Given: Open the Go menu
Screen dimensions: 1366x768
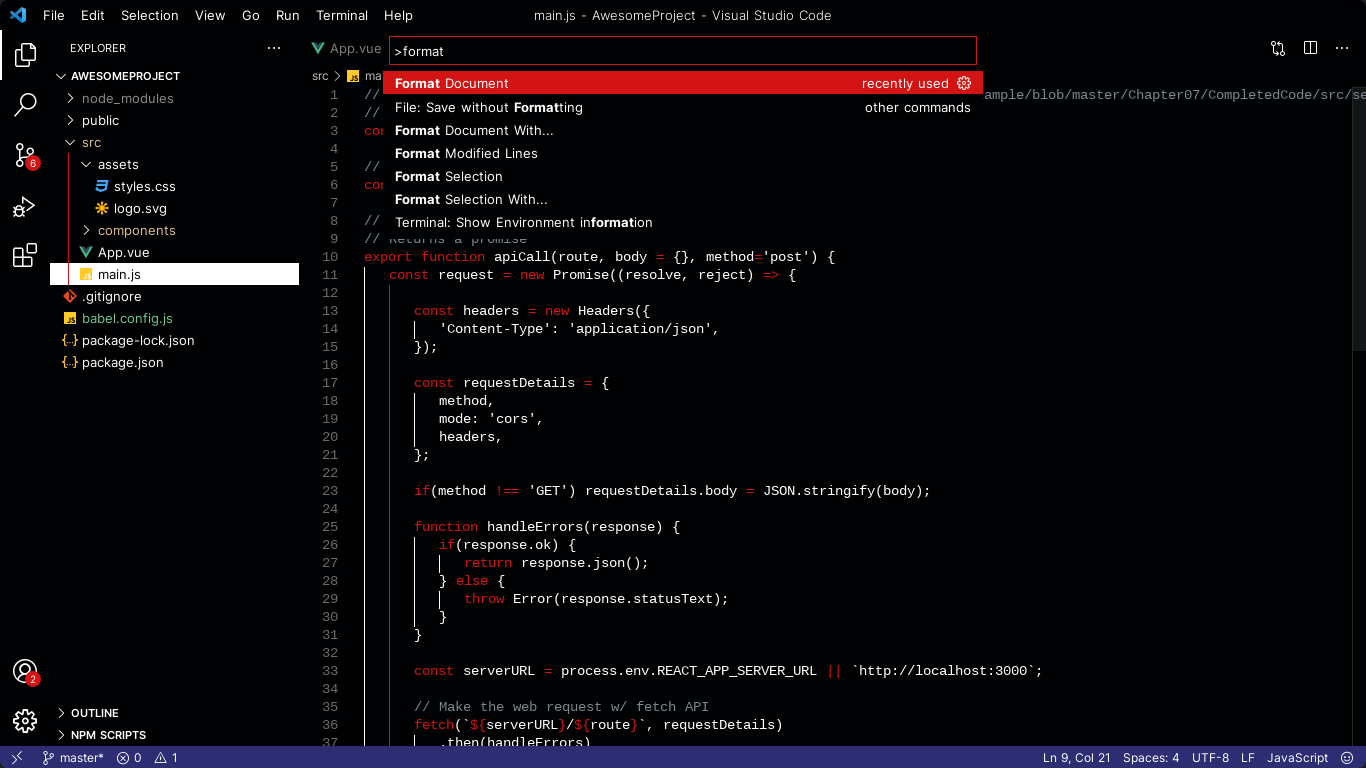Looking at the screenshot, I should [x=251, y=15].
